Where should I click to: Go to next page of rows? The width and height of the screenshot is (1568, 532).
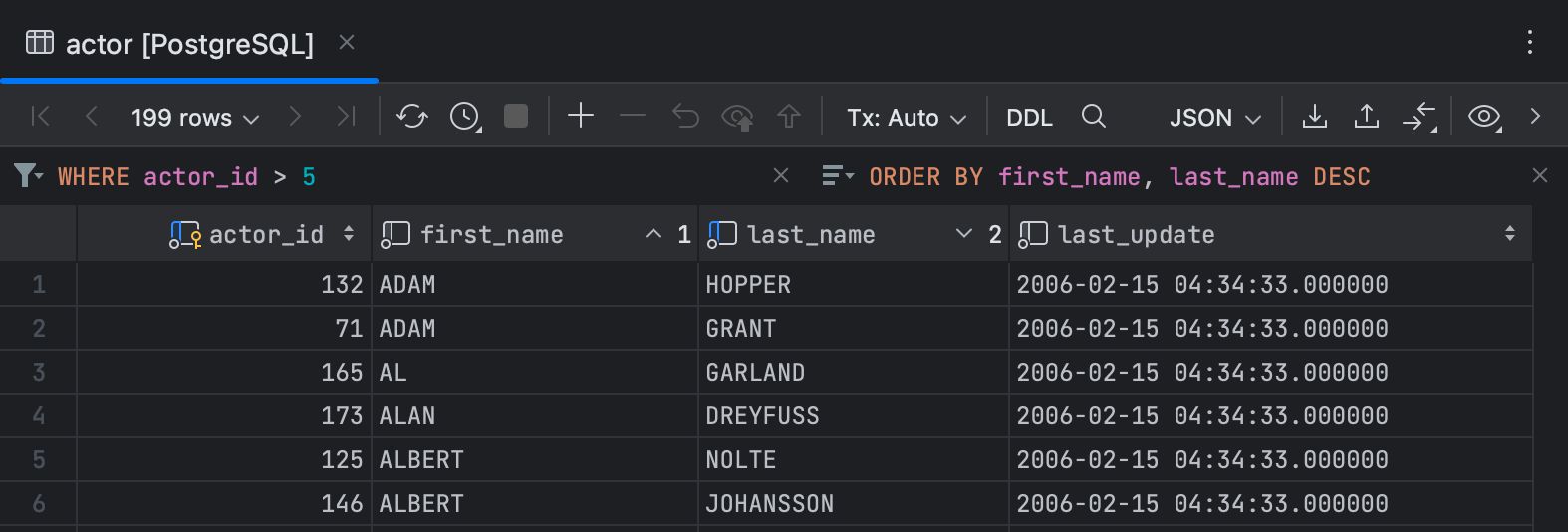[295, 117]
